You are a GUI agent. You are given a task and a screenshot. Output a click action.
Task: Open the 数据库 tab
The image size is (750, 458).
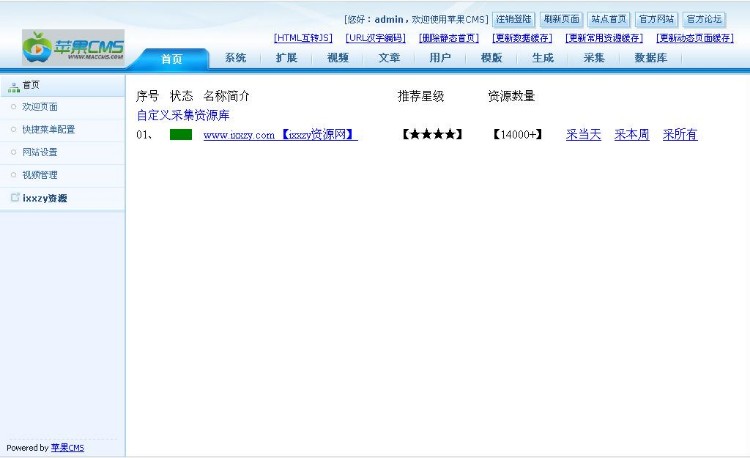point(651,58)
